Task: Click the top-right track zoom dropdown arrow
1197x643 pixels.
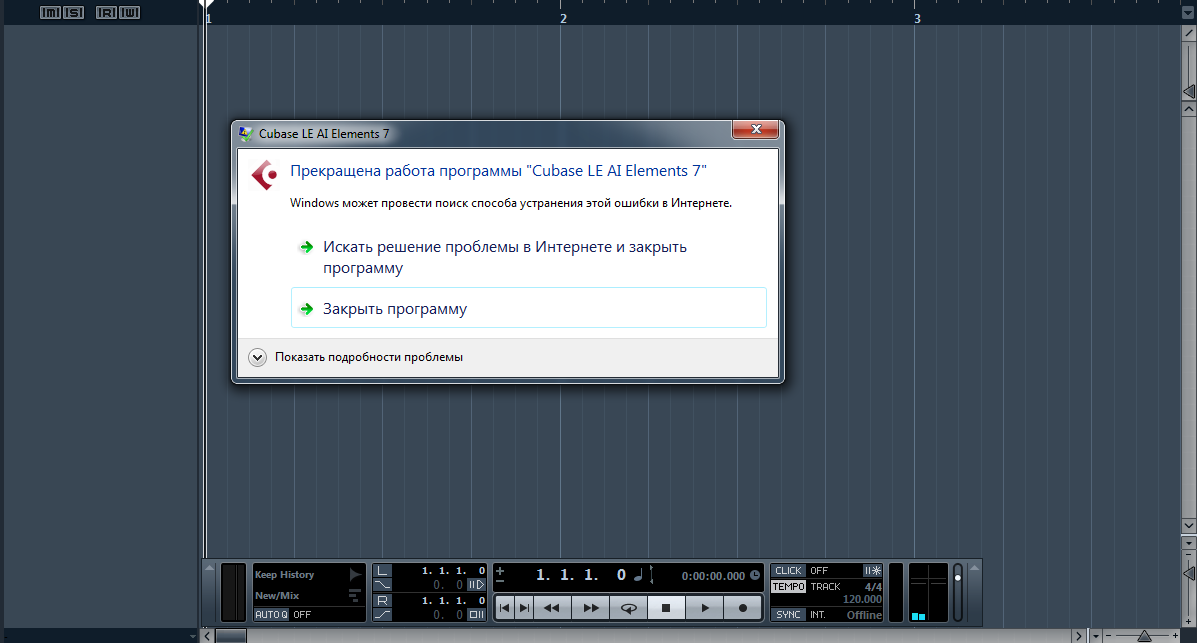Action: (x=1189, y=13)
